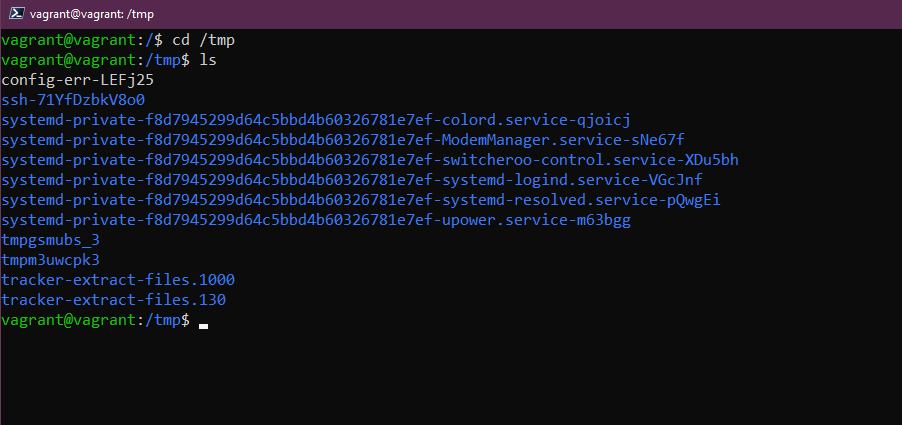Click the first "vagrant@vagrant:/$" prompt

click(82, 40)
